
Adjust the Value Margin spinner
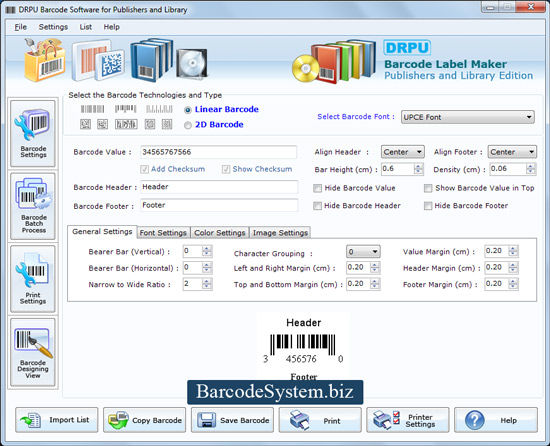[x=513, y=251]
